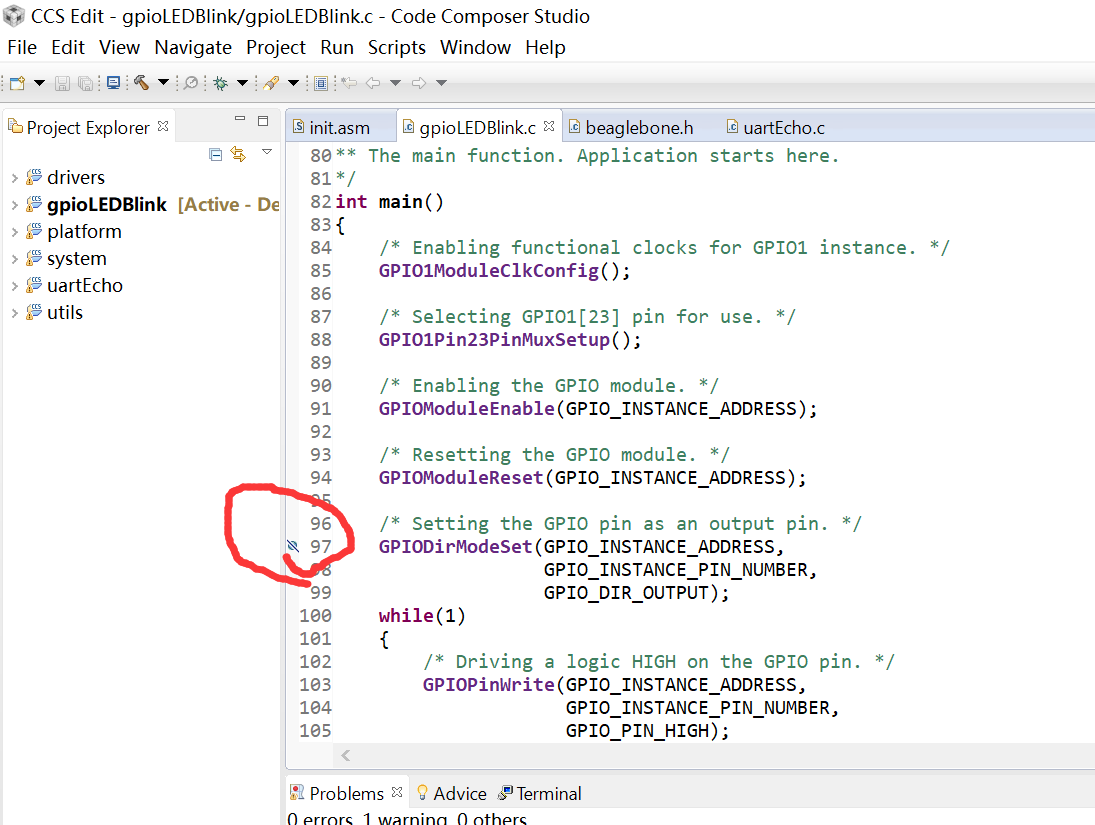Expand the utils project
The height and width of the screenshot is (825, 1095).
click(14, 314)
